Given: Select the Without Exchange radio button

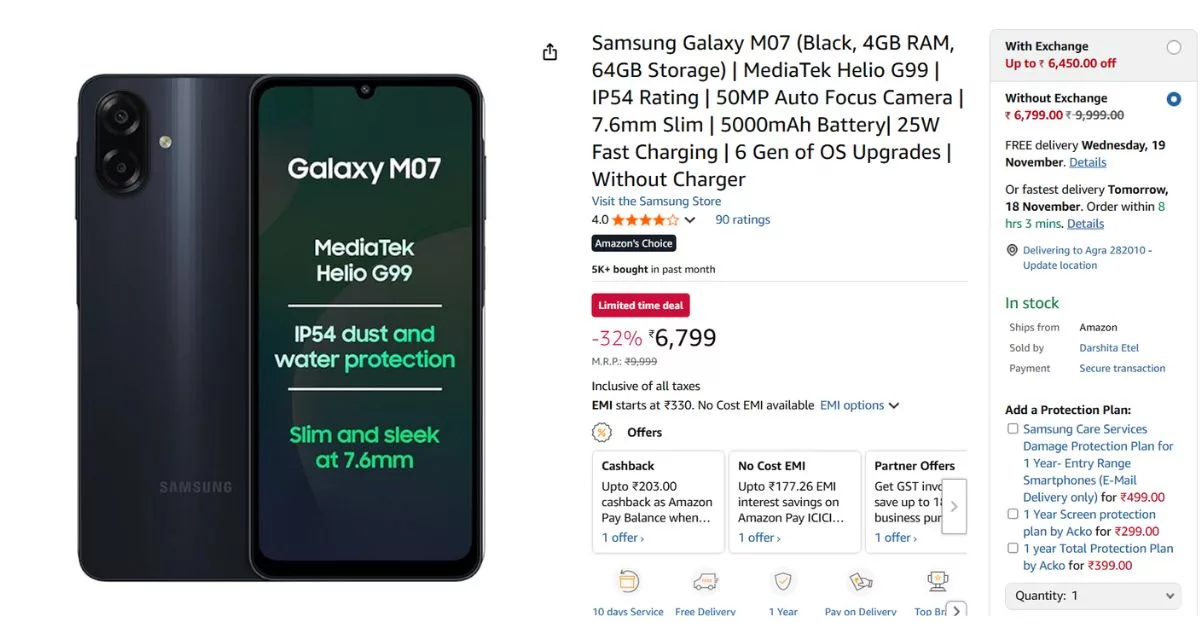Looking at the screenshot, I should point(1175,97).
